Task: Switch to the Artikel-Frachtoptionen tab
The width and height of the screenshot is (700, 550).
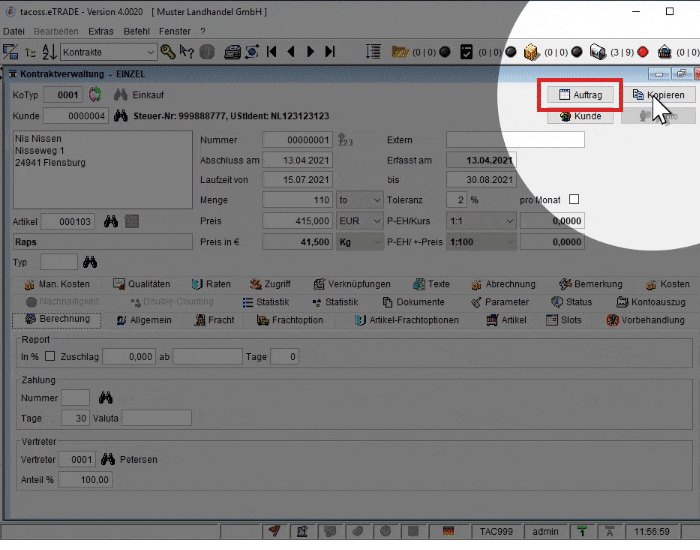Action: click(407, 320)
